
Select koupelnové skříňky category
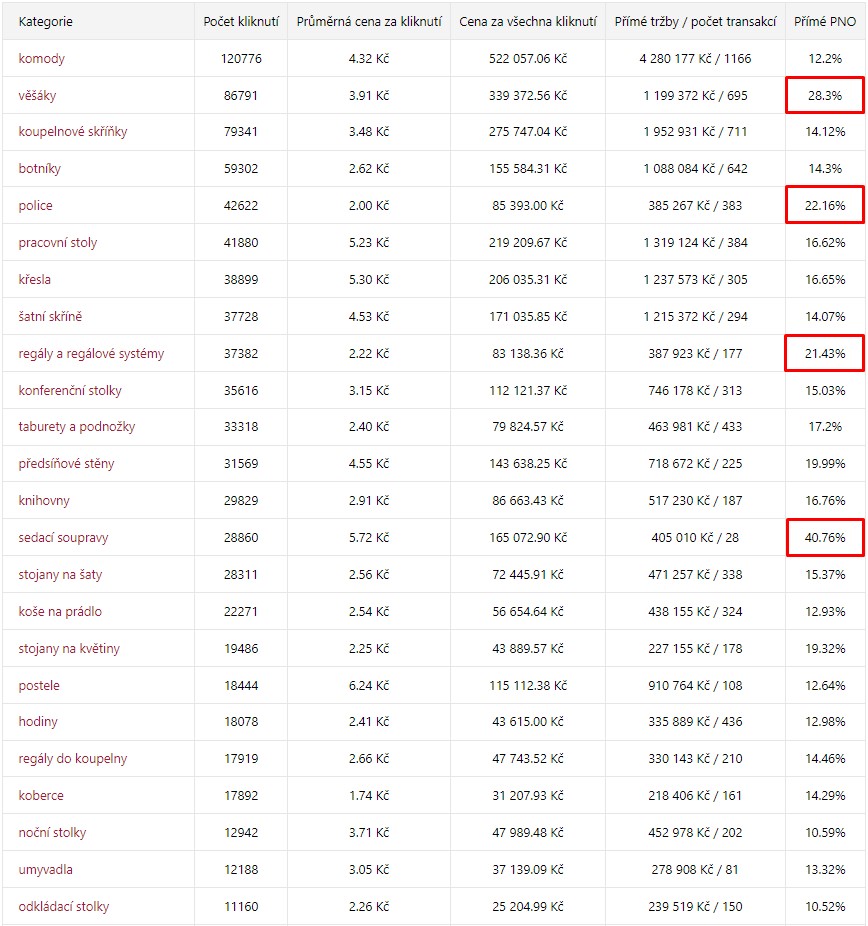coord(73,132)
